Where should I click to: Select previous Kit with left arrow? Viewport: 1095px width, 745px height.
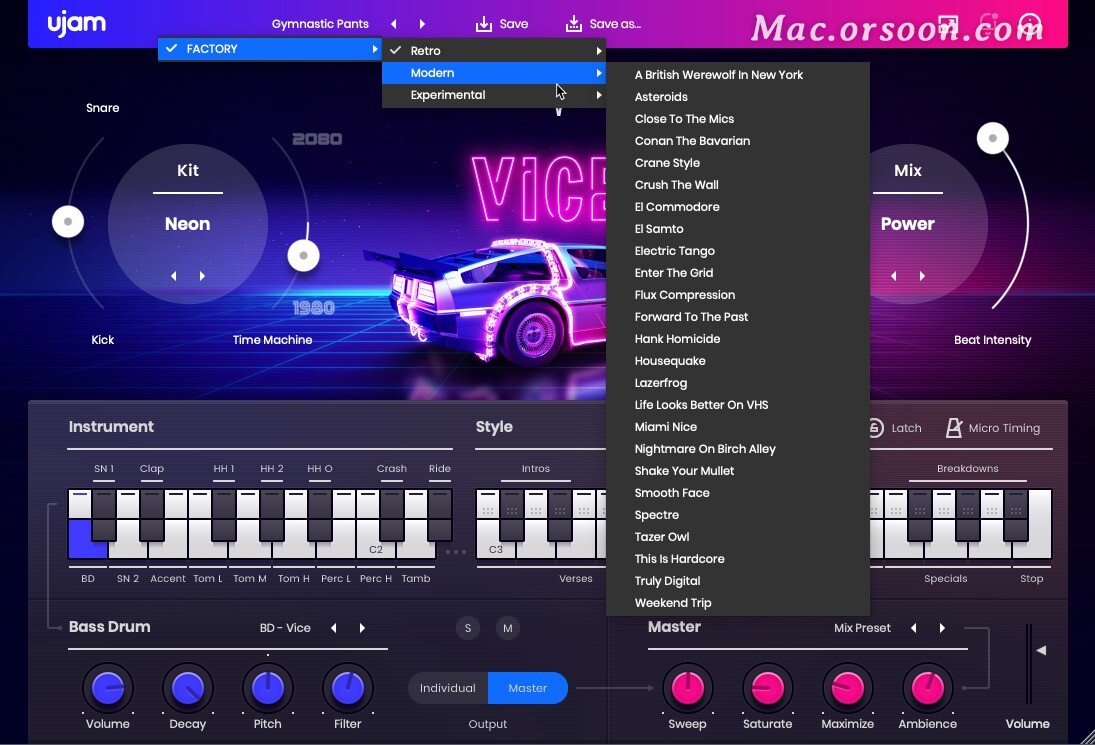[x=174, y=276]
